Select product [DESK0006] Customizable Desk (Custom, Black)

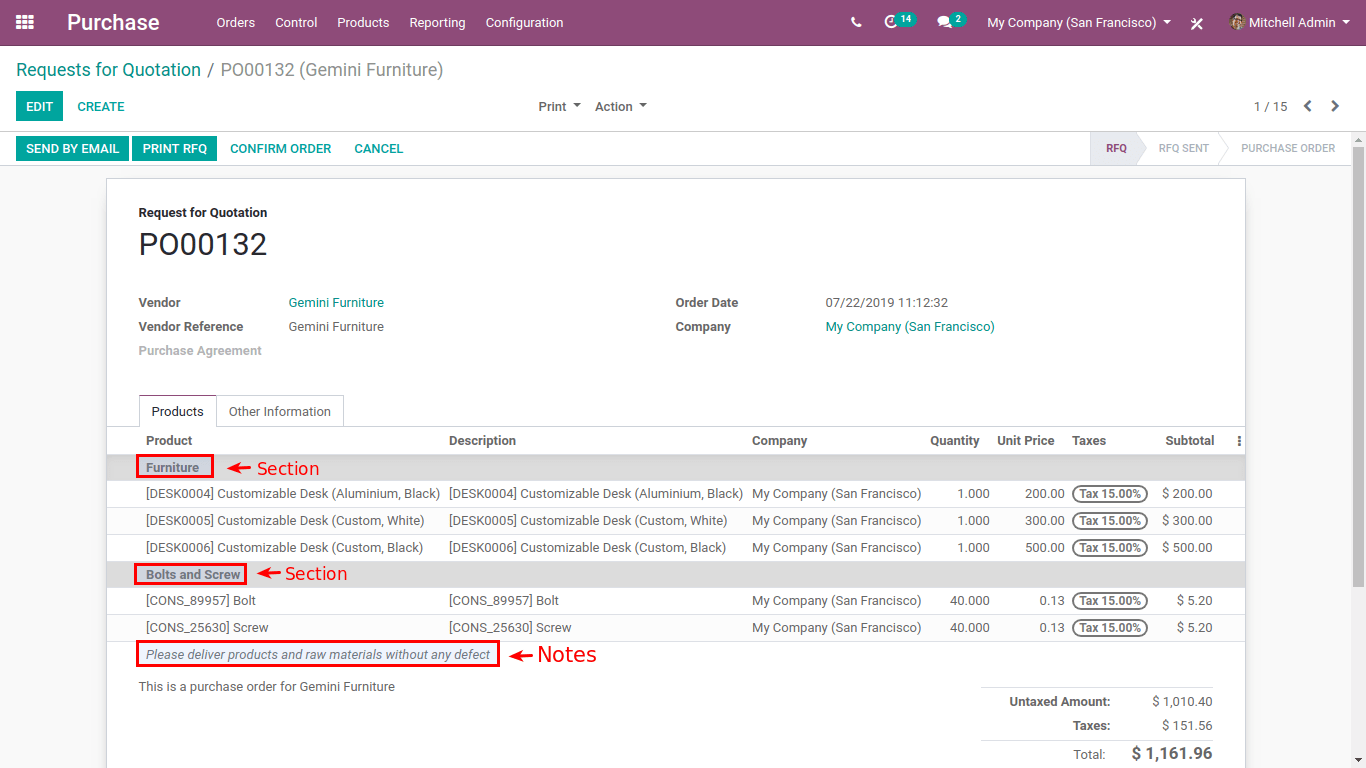pos(285,548)
